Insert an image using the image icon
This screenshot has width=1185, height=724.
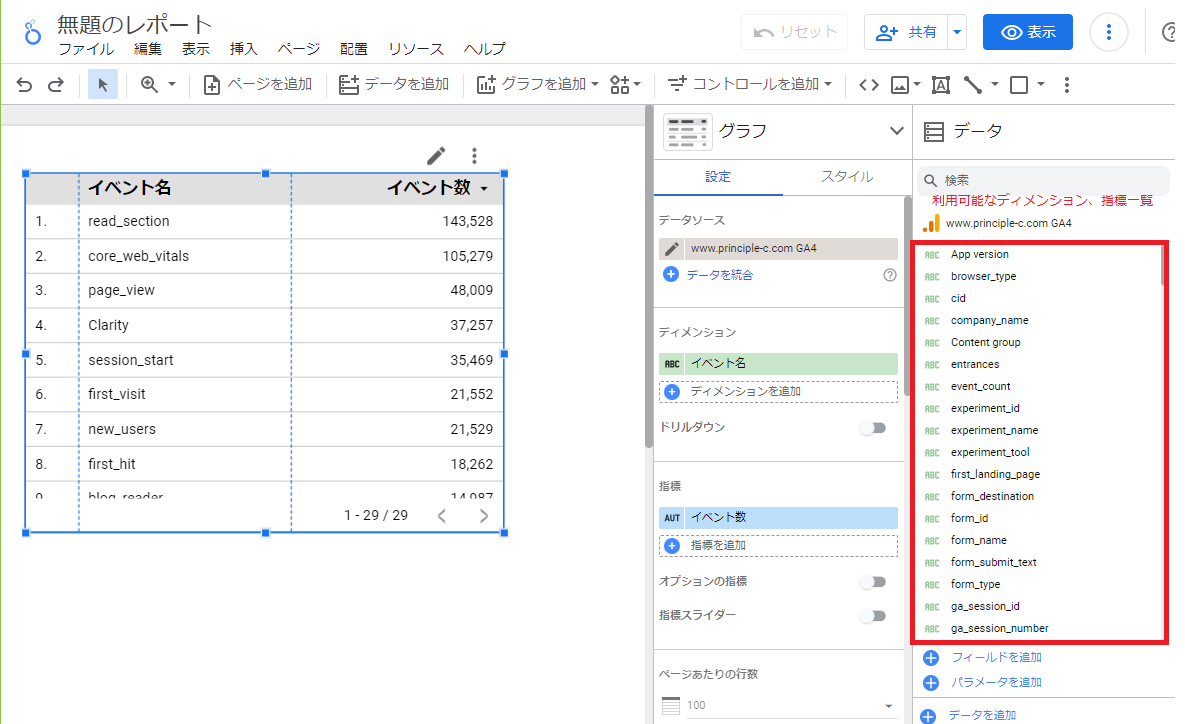pyautogui.click(x=900, y=85)
